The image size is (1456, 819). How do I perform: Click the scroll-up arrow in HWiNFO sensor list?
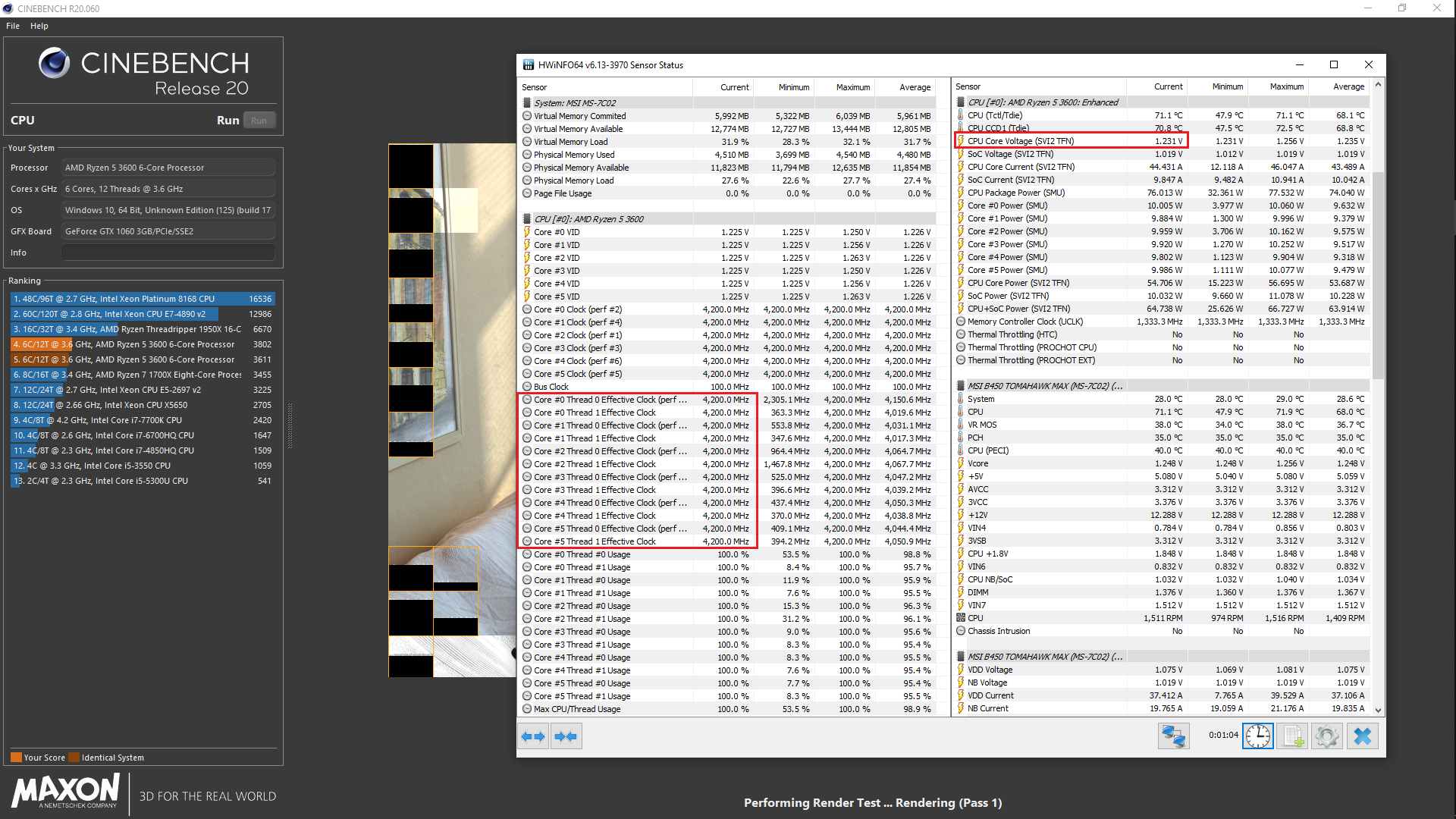click(1379, 85)
